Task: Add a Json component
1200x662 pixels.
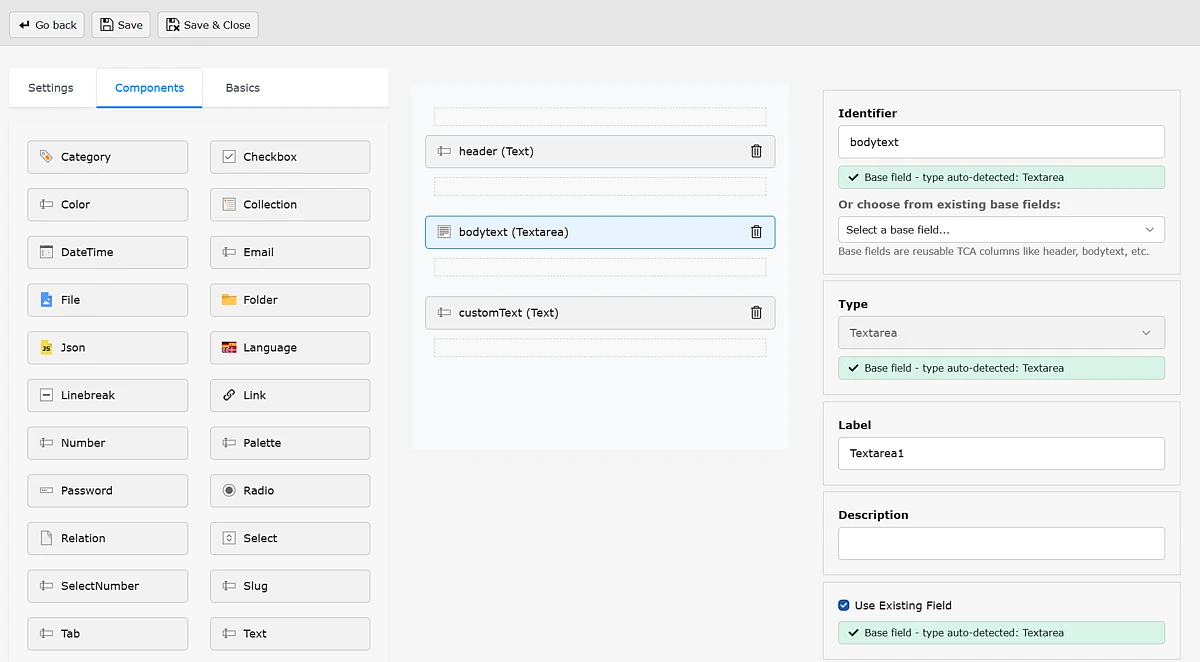Action: tap(108, 348)
